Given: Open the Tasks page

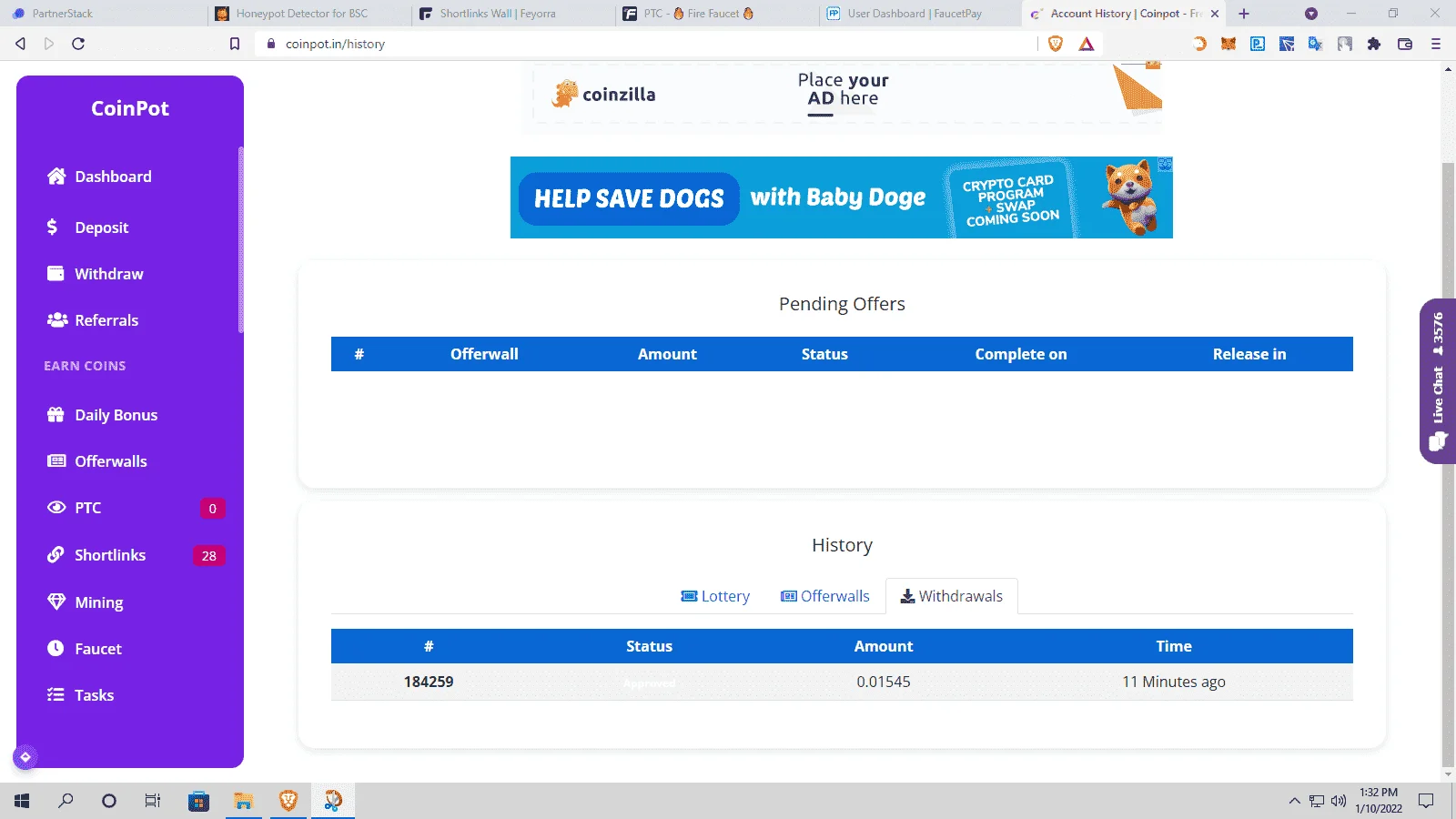Looking at the screenshot, I should [x=80, y=695].
